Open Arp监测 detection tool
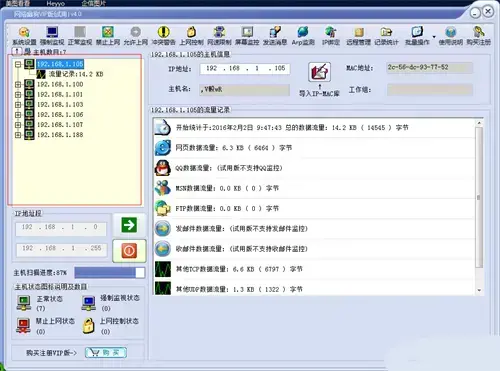 point(303,36)
